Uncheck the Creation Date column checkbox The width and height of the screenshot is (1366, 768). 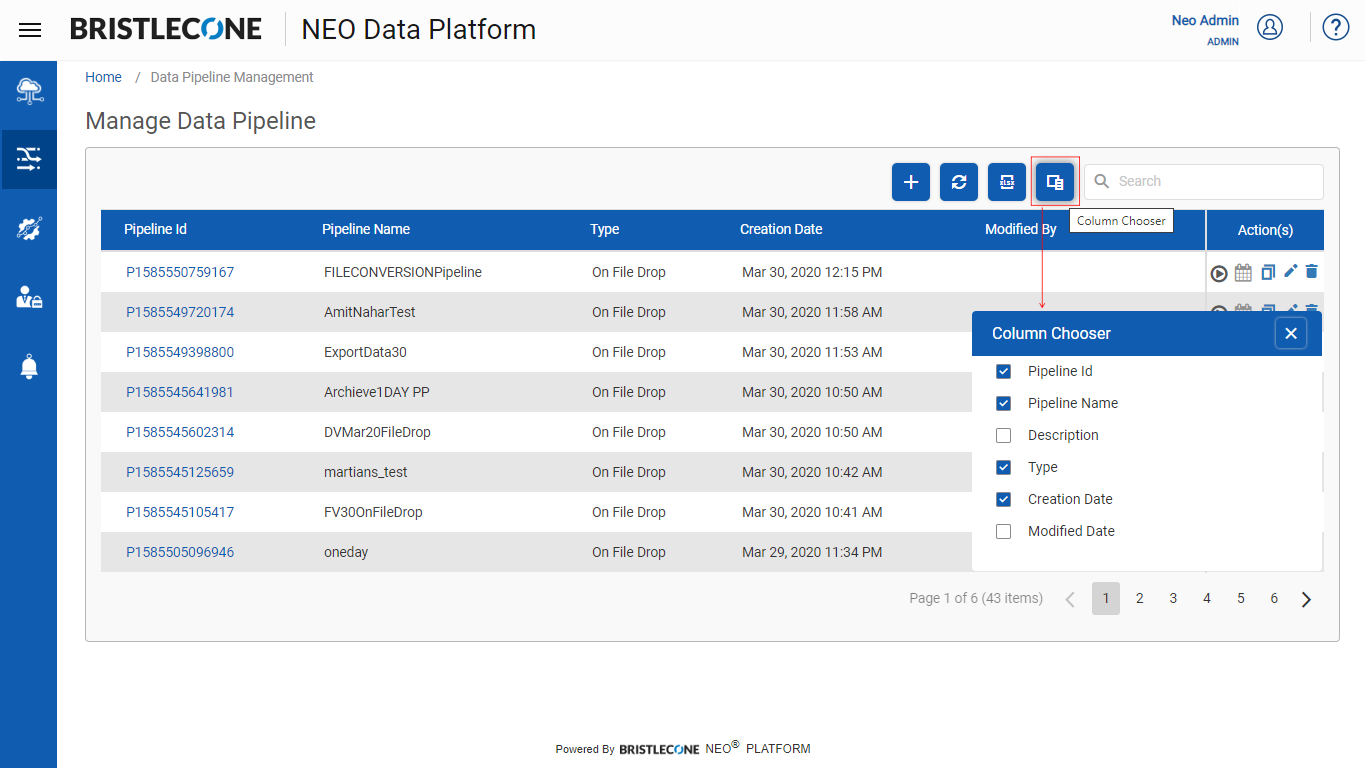(x=1004, y=500)
